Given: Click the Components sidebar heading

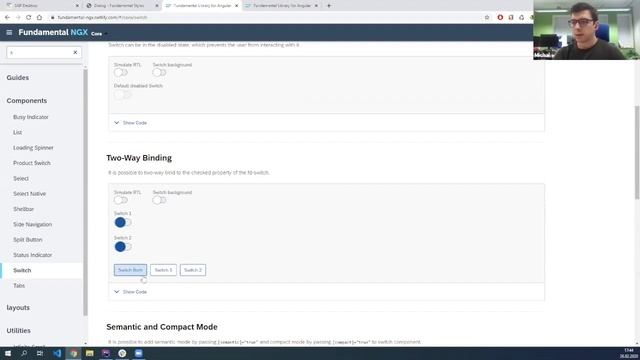Looking at the screenshot, I should pos(27,101).
